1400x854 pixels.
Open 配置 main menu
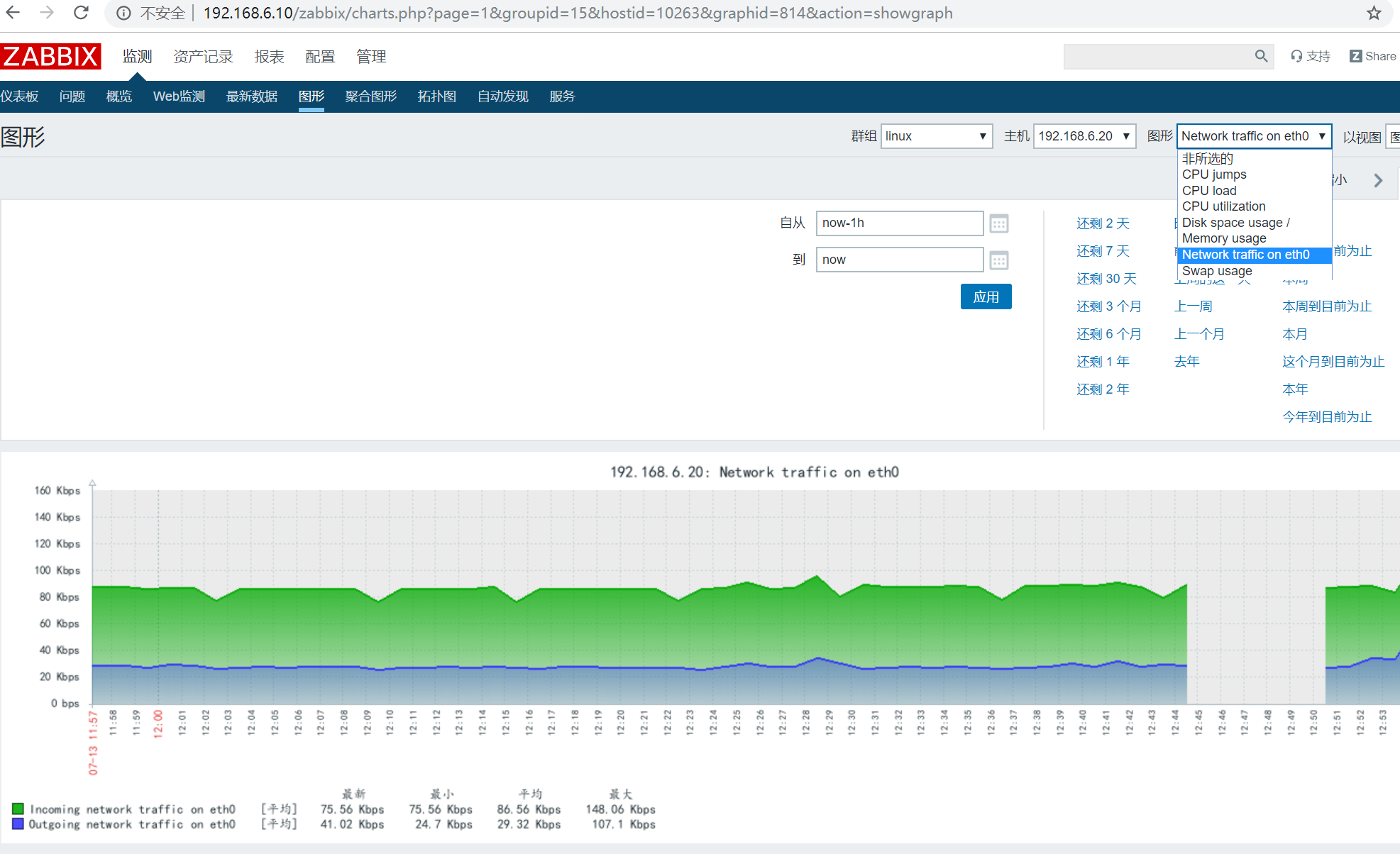[320, 57]
